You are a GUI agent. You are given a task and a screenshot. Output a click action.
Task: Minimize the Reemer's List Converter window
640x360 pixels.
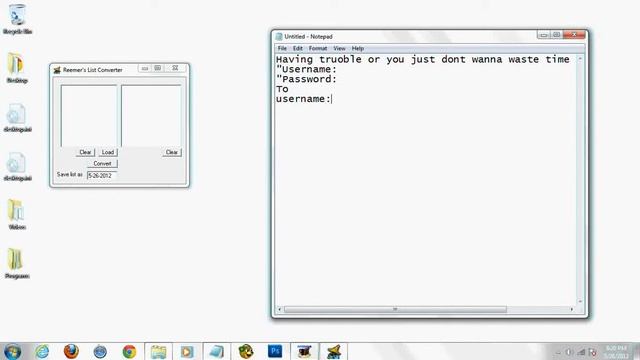tap(145, 68)
